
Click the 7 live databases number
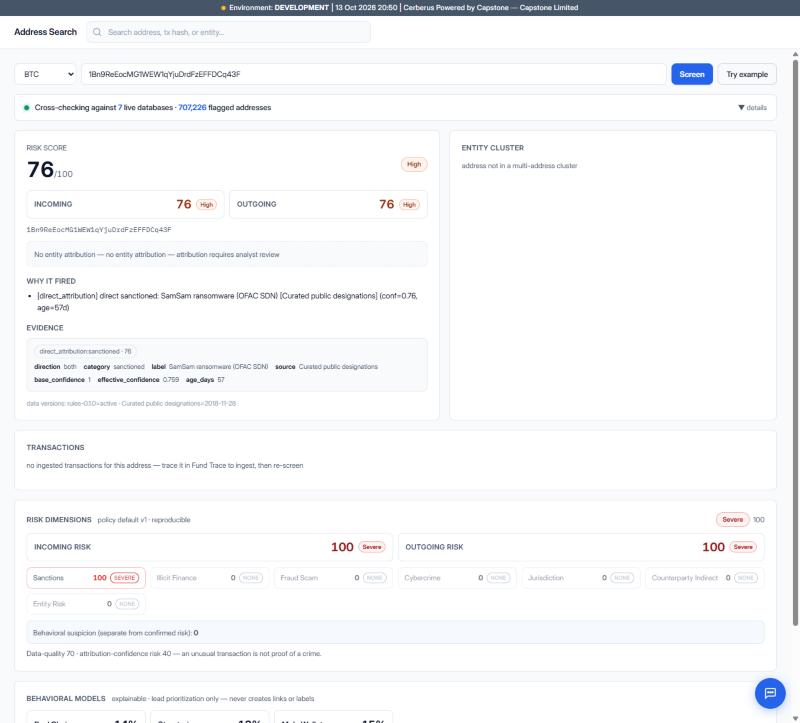click(x=120, y=108)
